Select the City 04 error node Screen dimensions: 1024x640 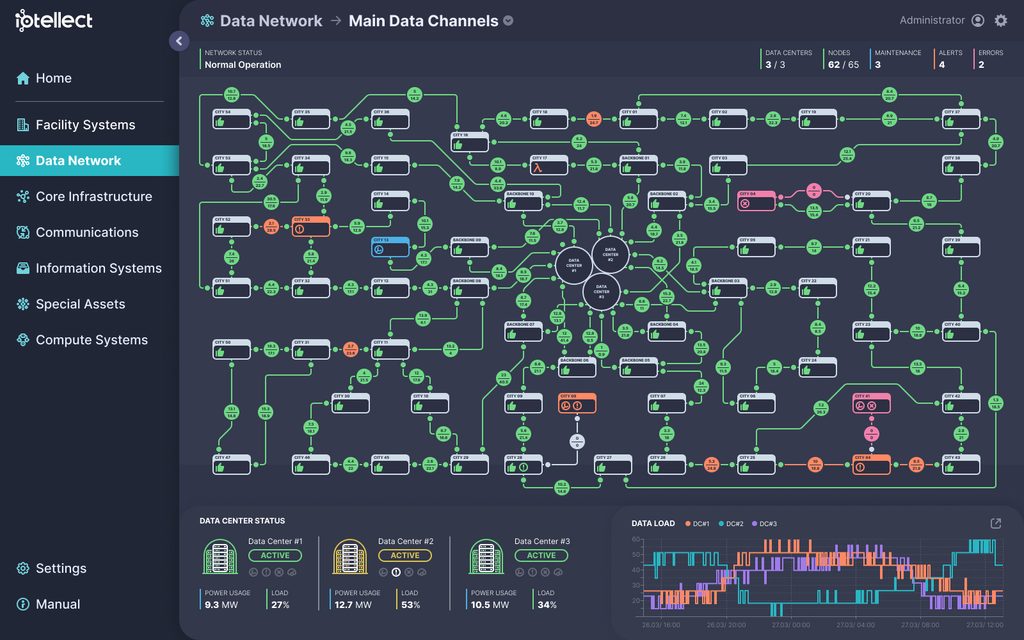[756, 200]
